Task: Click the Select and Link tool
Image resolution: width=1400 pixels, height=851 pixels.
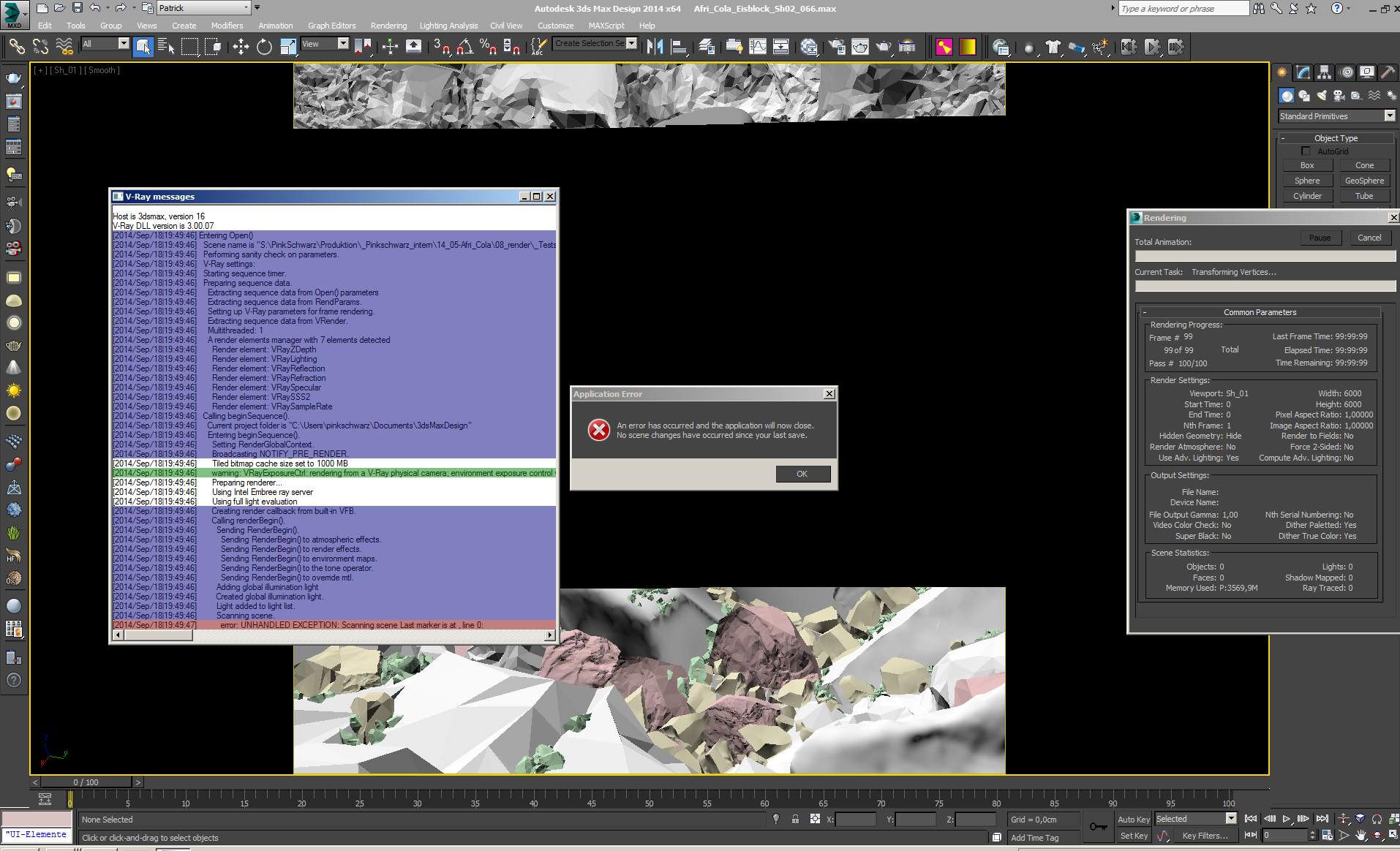Action: pyautogui.click(x=16, y=47)
